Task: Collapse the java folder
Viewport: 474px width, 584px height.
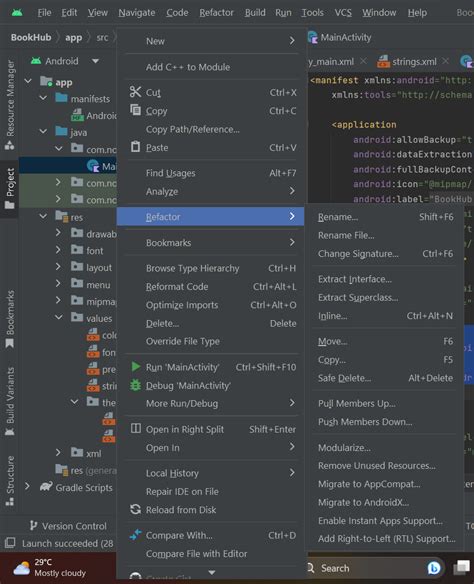Action: [x=44, y=132]
